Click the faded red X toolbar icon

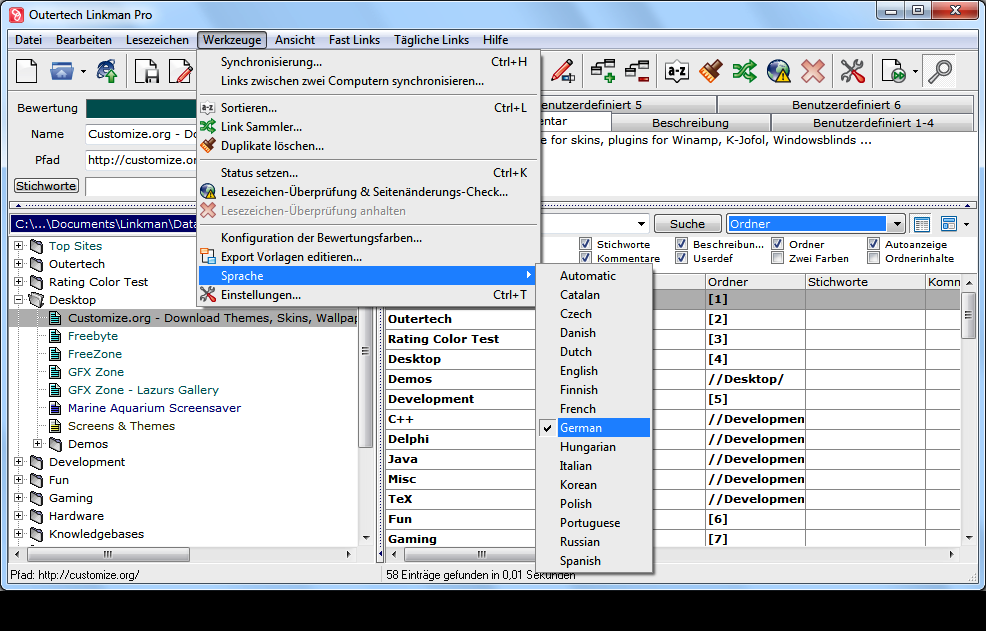pyautogui.click(x=812, y=71)
